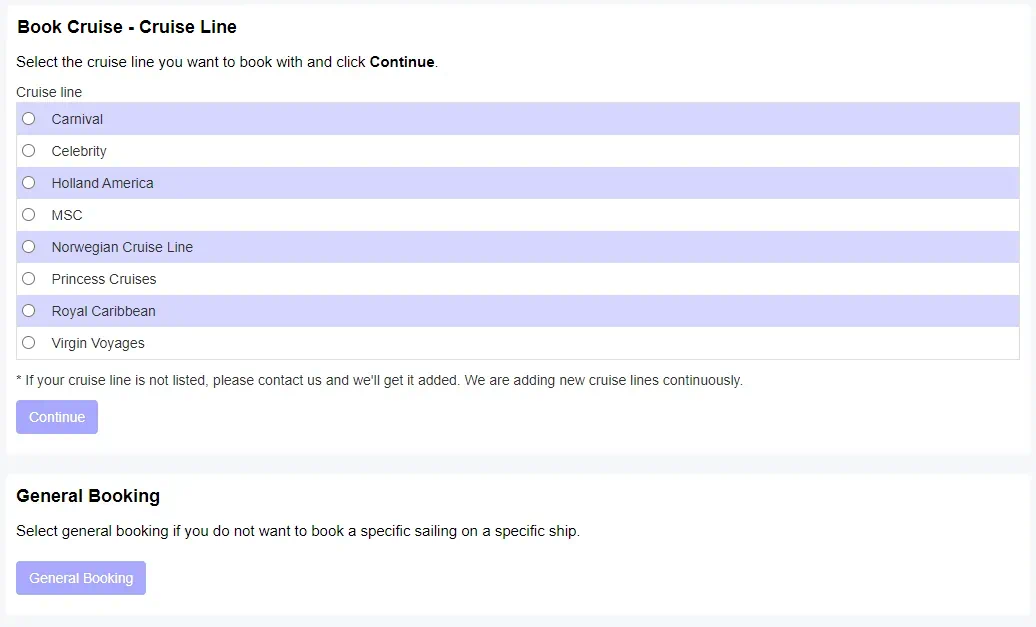The width and height of the screenshot is (1036, 627).
Task: Click the Royal Caribbean label text
Action: pyautogui.click(x=103, y=311)
